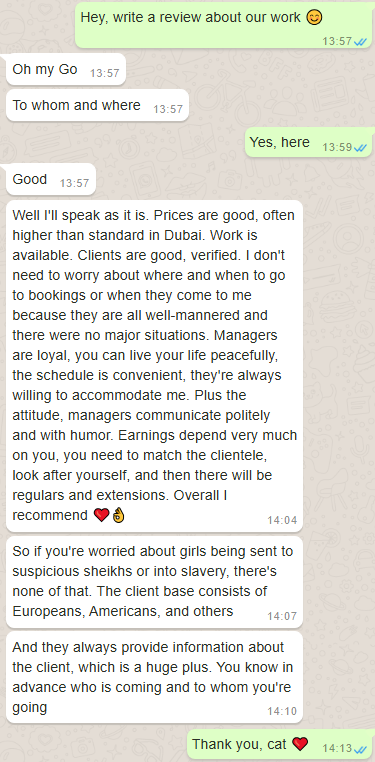
Task: Click the read-receipt ticks beside 13:57 sent message
Action: tap(360, 41)
